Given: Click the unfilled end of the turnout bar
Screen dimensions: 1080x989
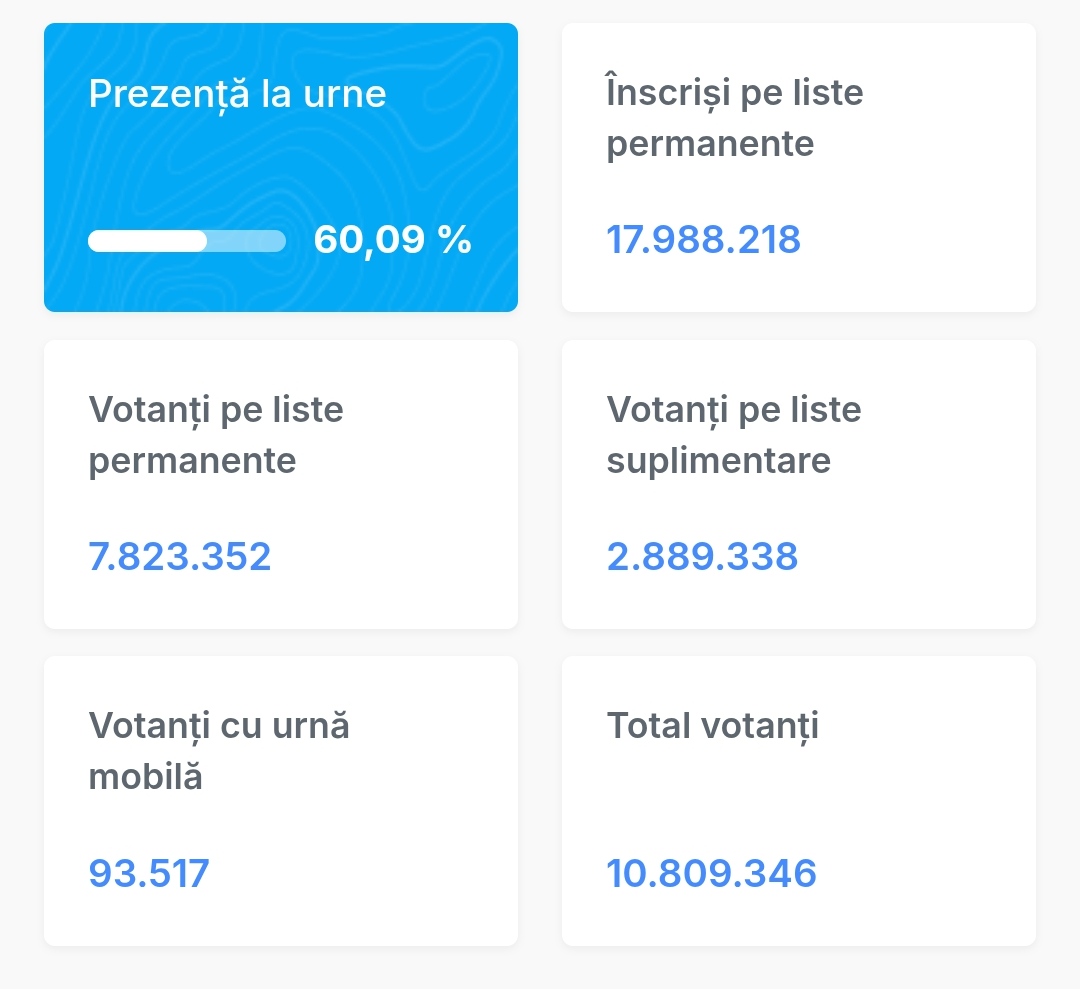Looking at the screenshot, I should click(x=247, y=241).
